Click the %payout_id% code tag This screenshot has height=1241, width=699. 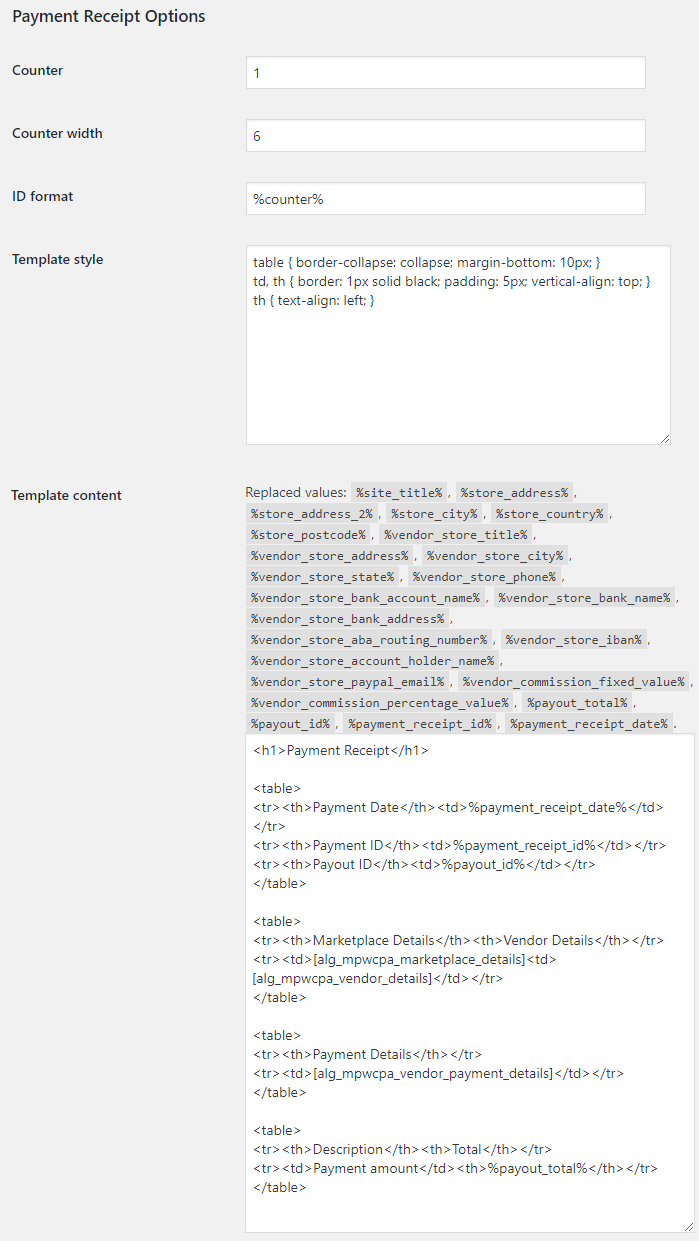[290, 723]
